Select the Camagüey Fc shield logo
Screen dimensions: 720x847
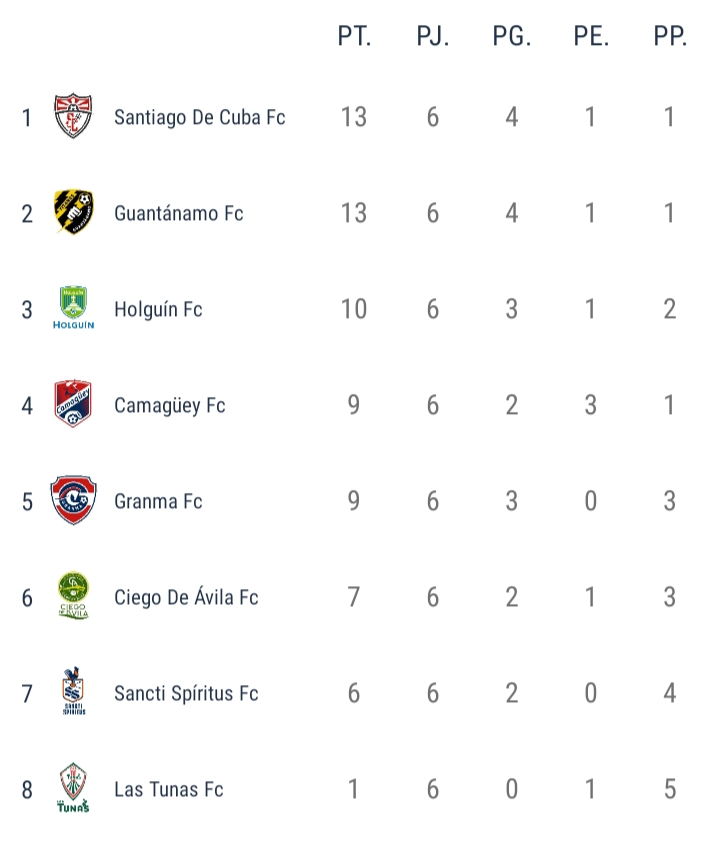(73, 404)
